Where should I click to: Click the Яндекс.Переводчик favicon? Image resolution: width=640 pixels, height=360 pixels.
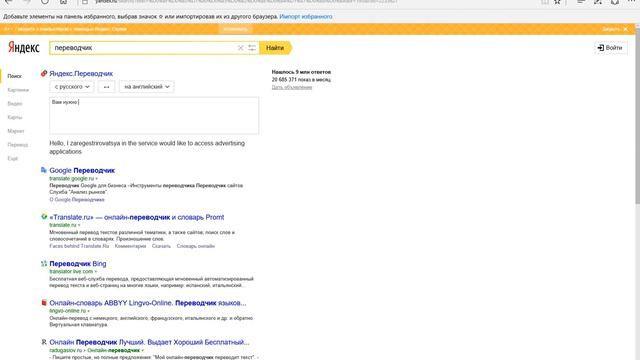44,73
